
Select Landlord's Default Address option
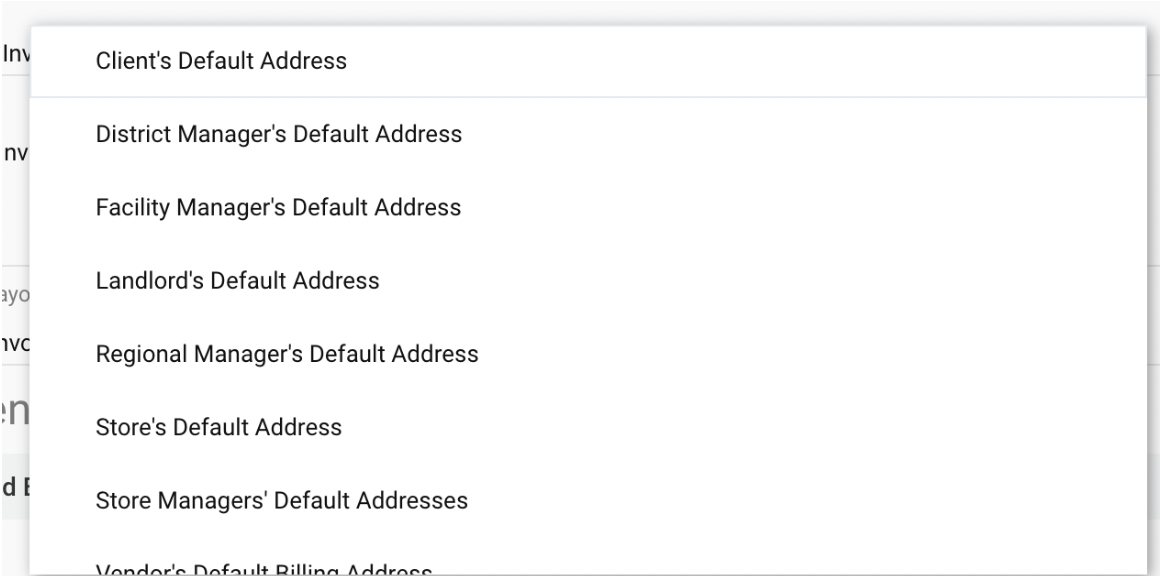(x=237, y=281)
